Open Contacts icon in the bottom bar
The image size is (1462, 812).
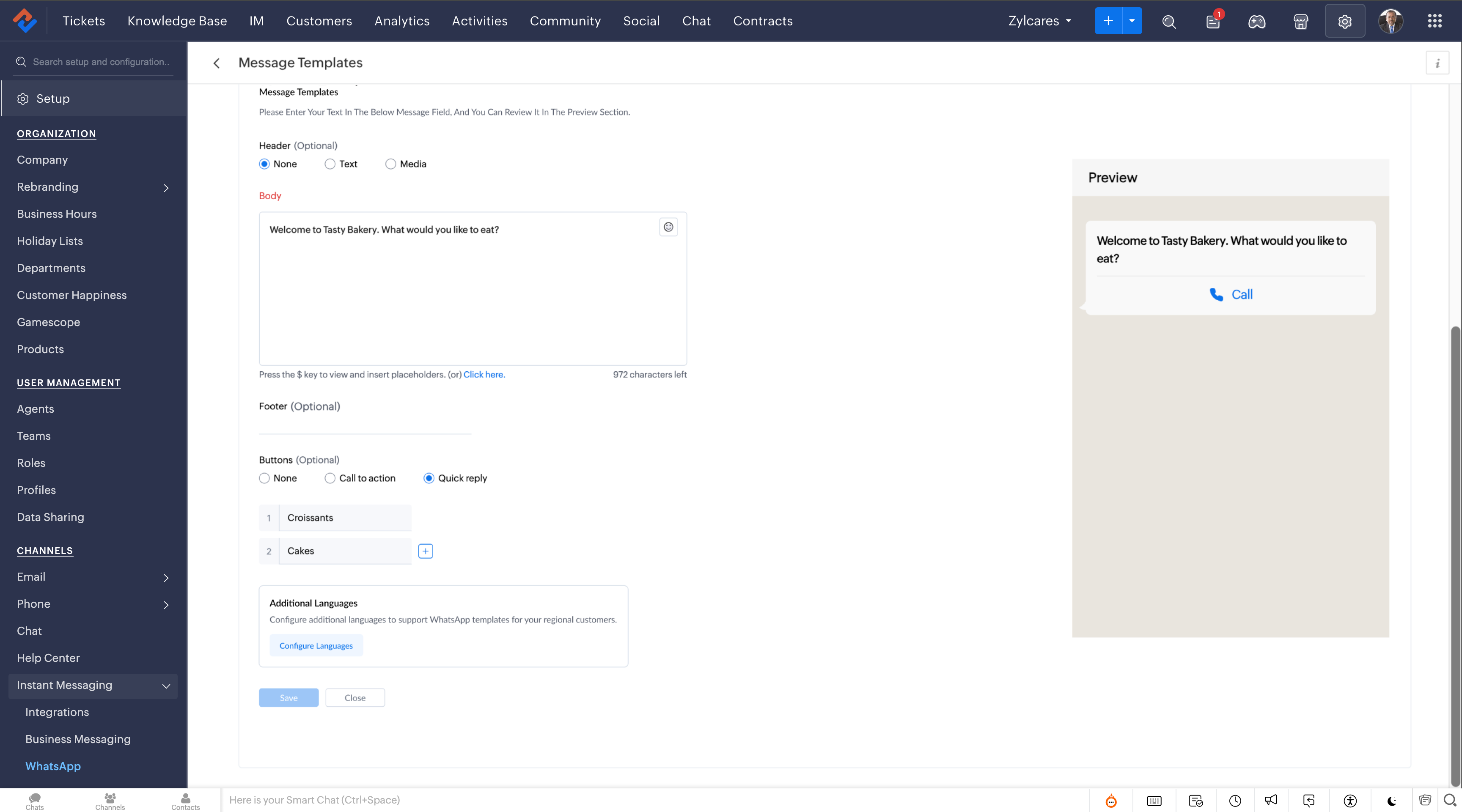point(186,801)
